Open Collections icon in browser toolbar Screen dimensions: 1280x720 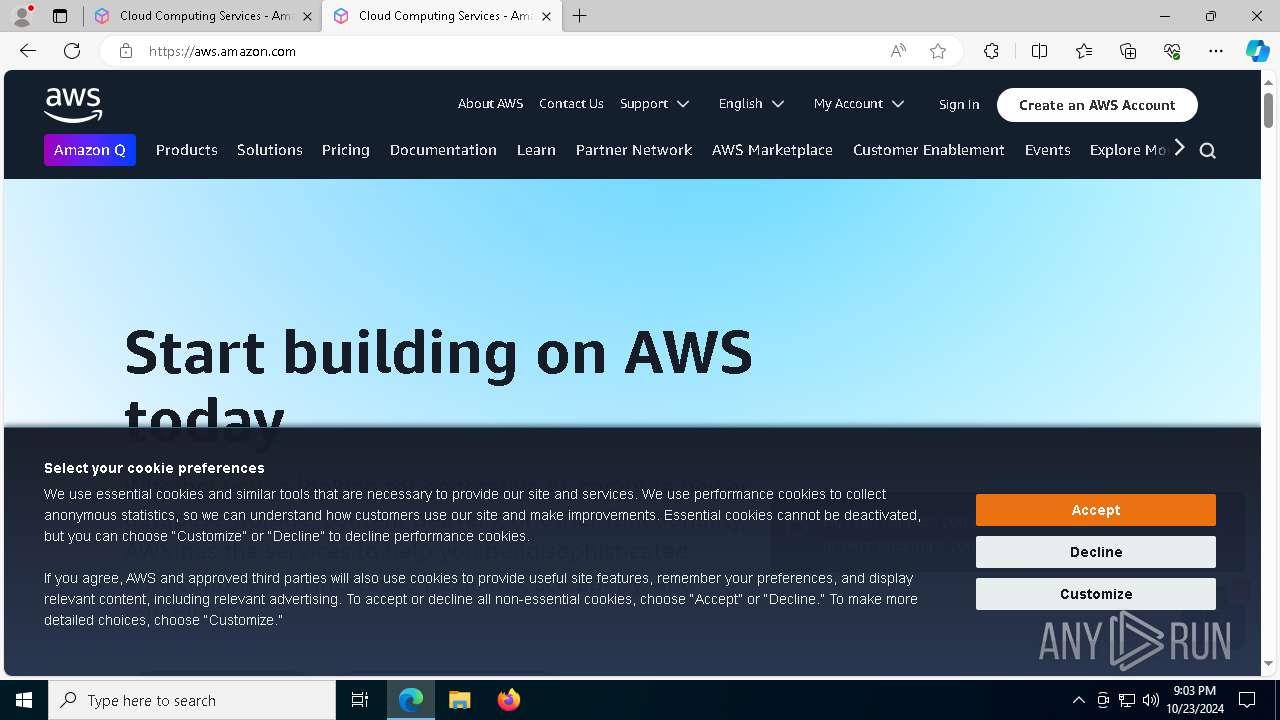(1128, 51)
